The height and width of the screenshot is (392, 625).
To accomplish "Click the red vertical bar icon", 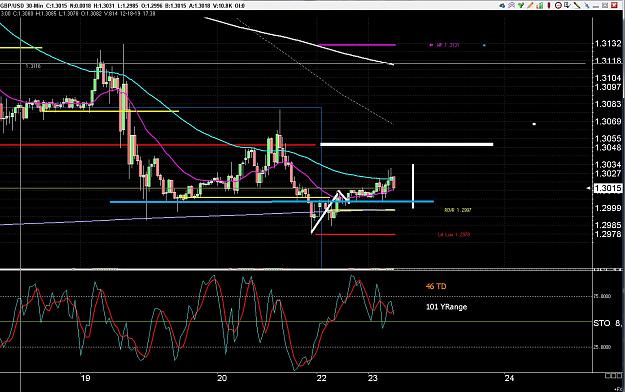I will click(x=549, y=5).
